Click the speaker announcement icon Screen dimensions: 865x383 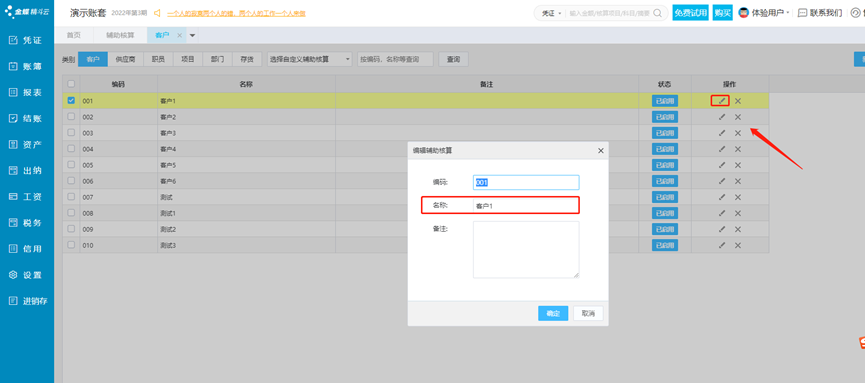(x=157, y=13)
